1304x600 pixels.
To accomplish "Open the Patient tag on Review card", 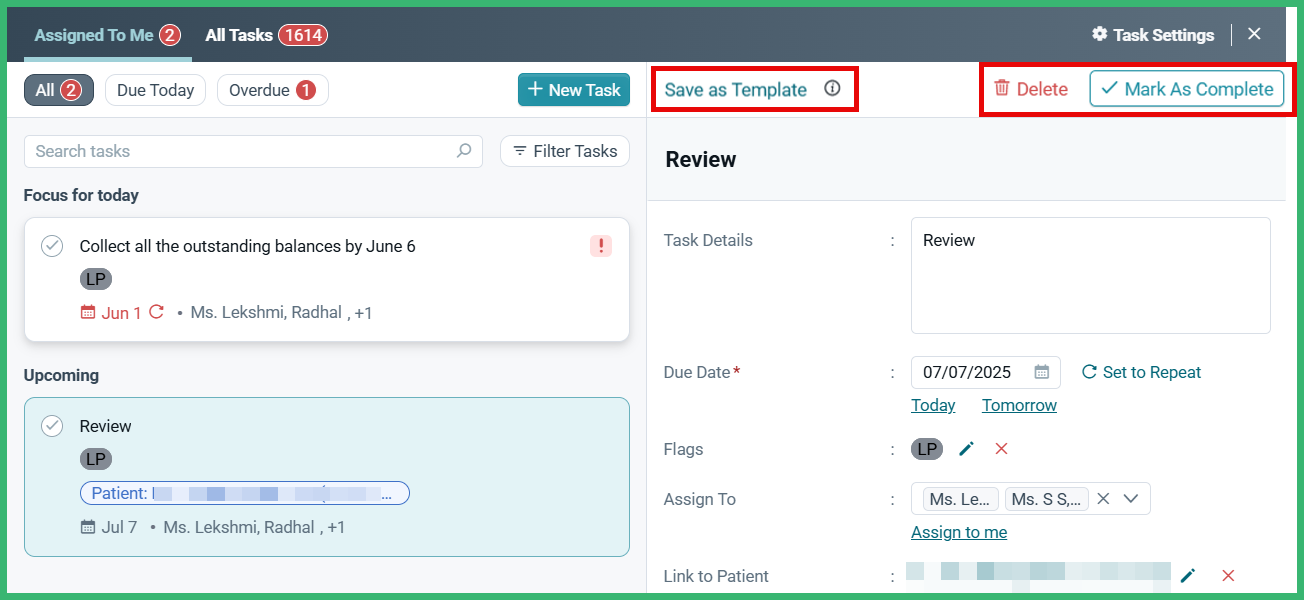I will point(245,493).
